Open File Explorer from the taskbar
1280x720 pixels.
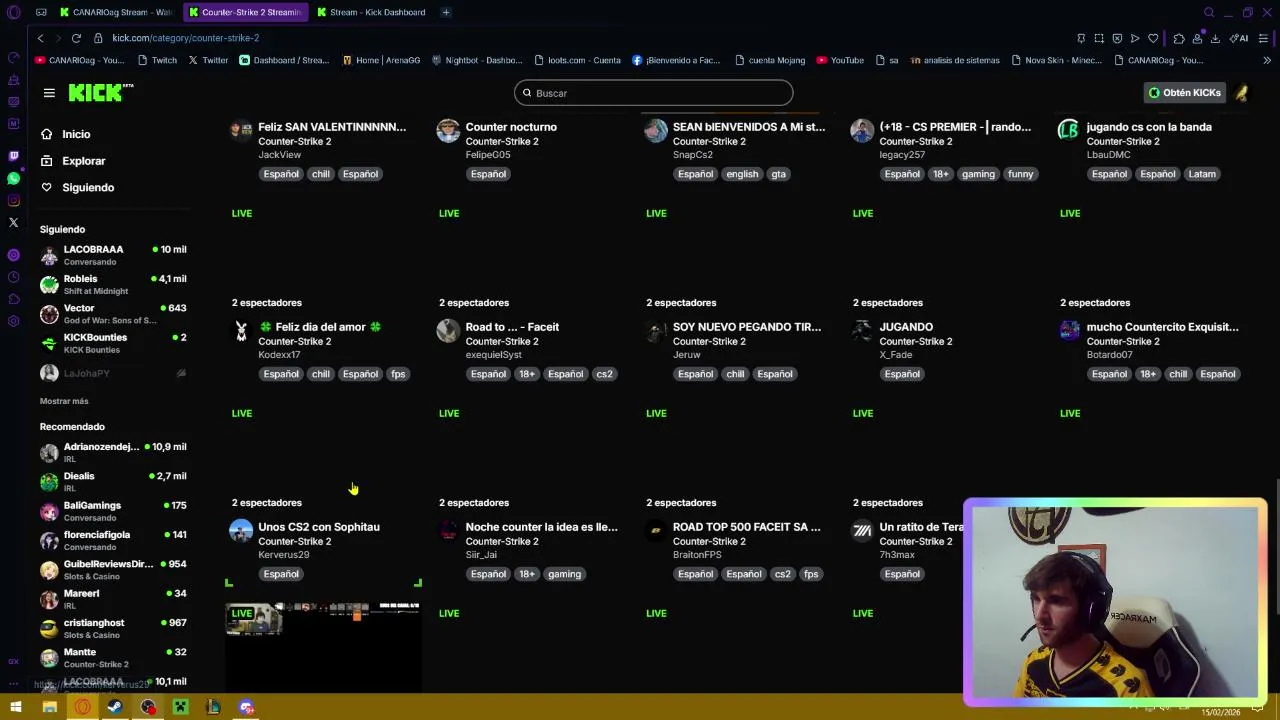pos(49,707)
